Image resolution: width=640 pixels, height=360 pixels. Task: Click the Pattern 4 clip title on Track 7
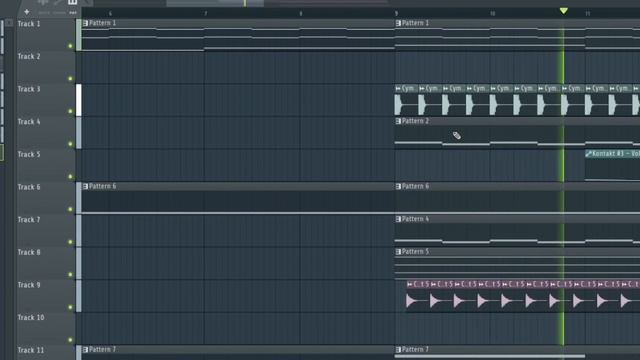(x=416, y=219)
